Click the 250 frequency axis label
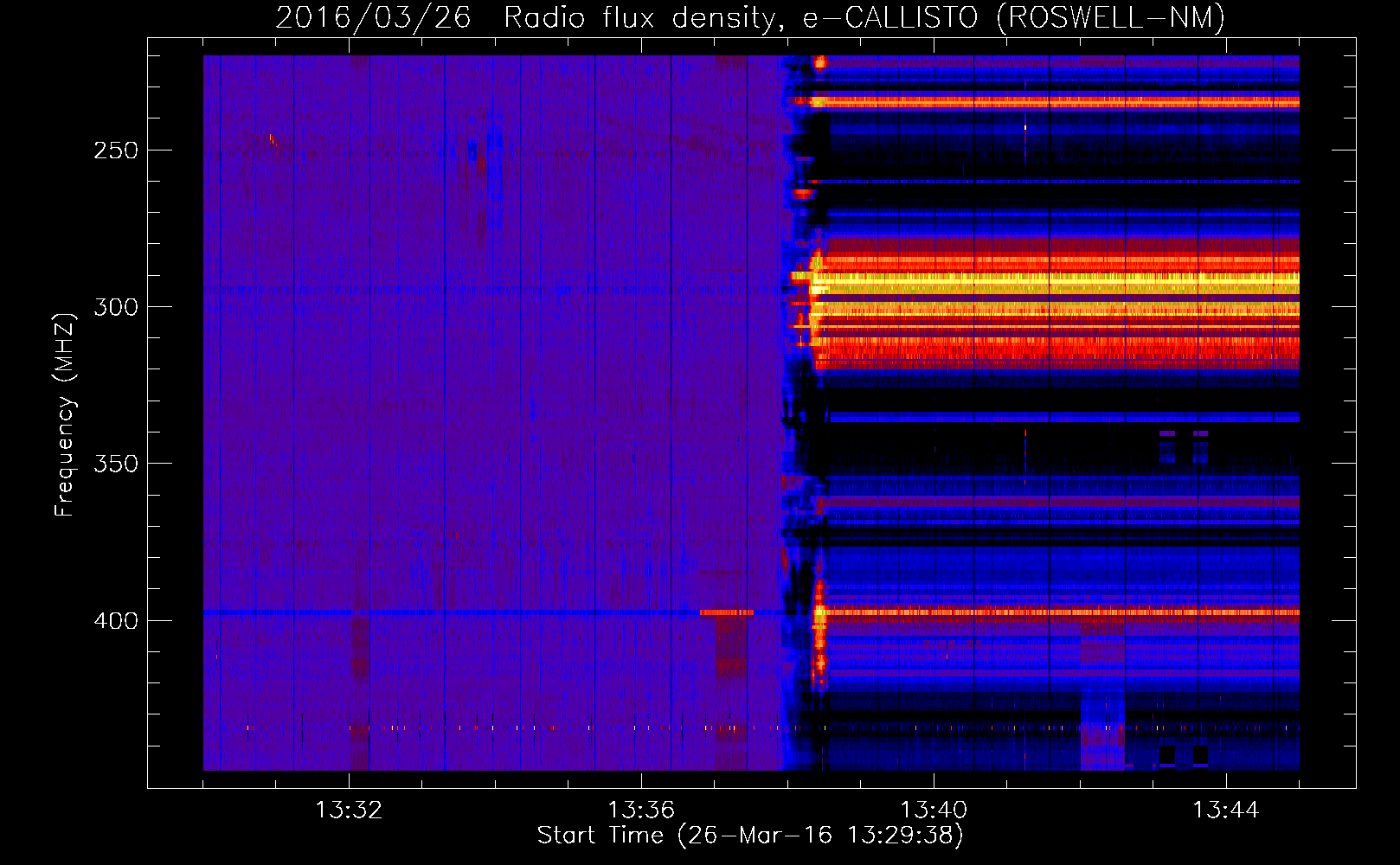The image size is (1400, 865). pyautogui.click(x=116, y=151)
